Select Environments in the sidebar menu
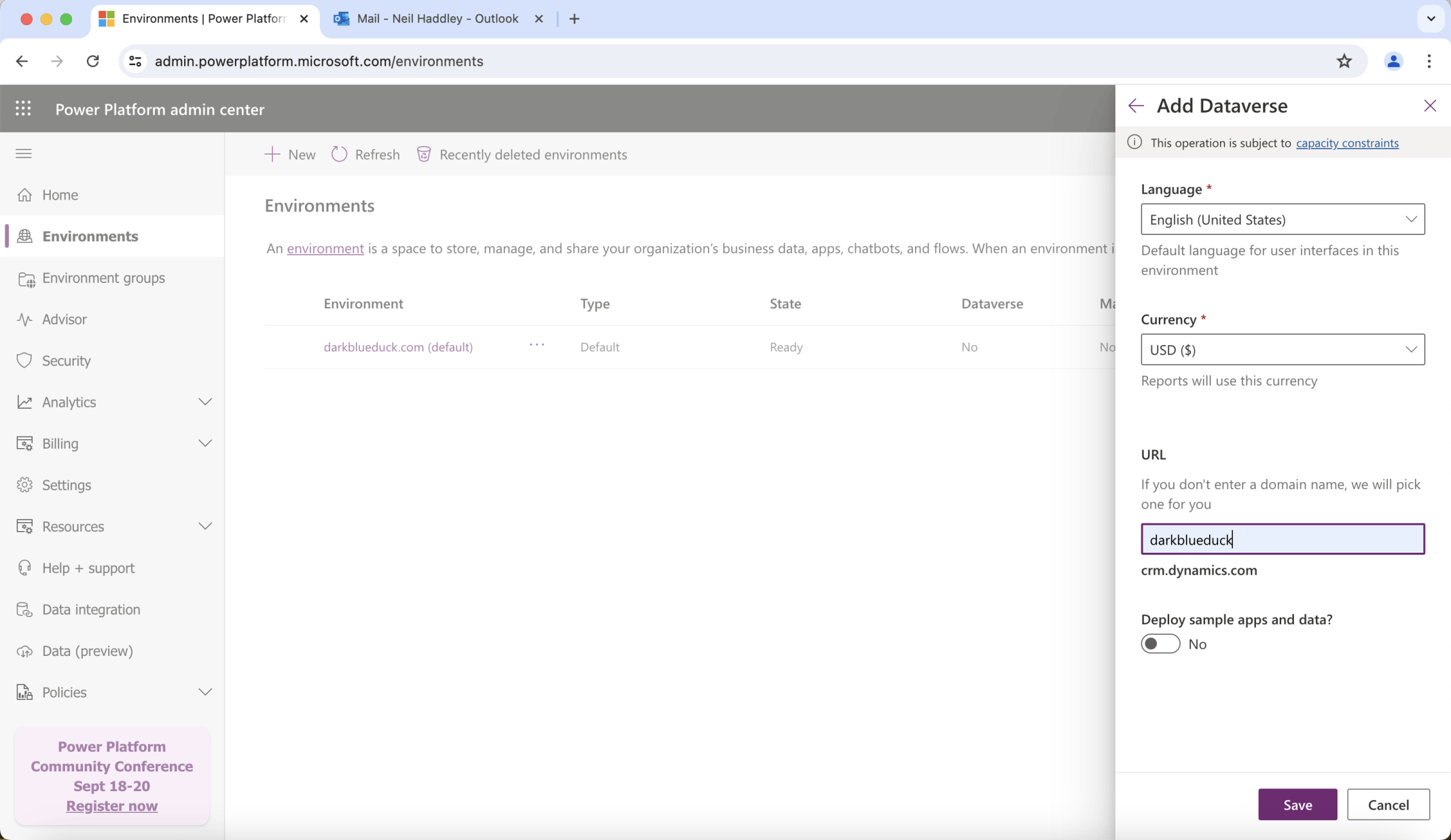 [x=90, y=236]
